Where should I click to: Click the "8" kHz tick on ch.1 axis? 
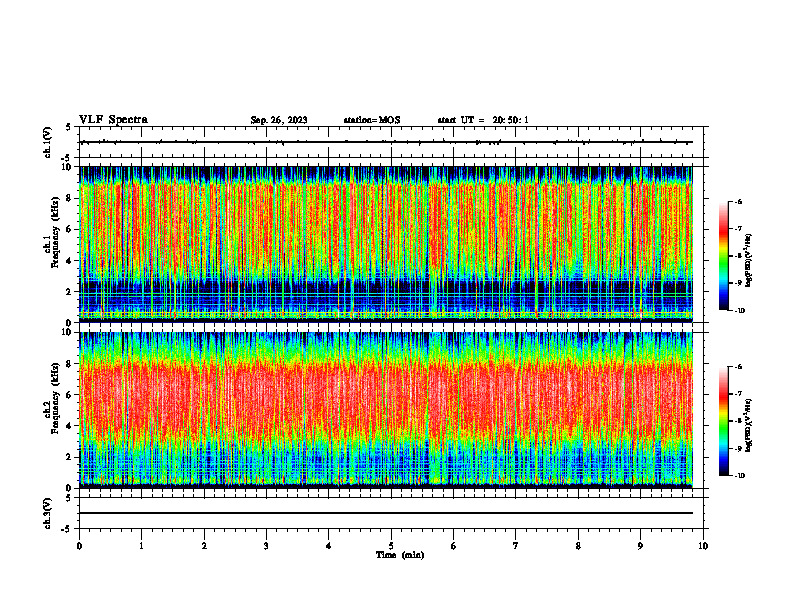coord(70,198)
